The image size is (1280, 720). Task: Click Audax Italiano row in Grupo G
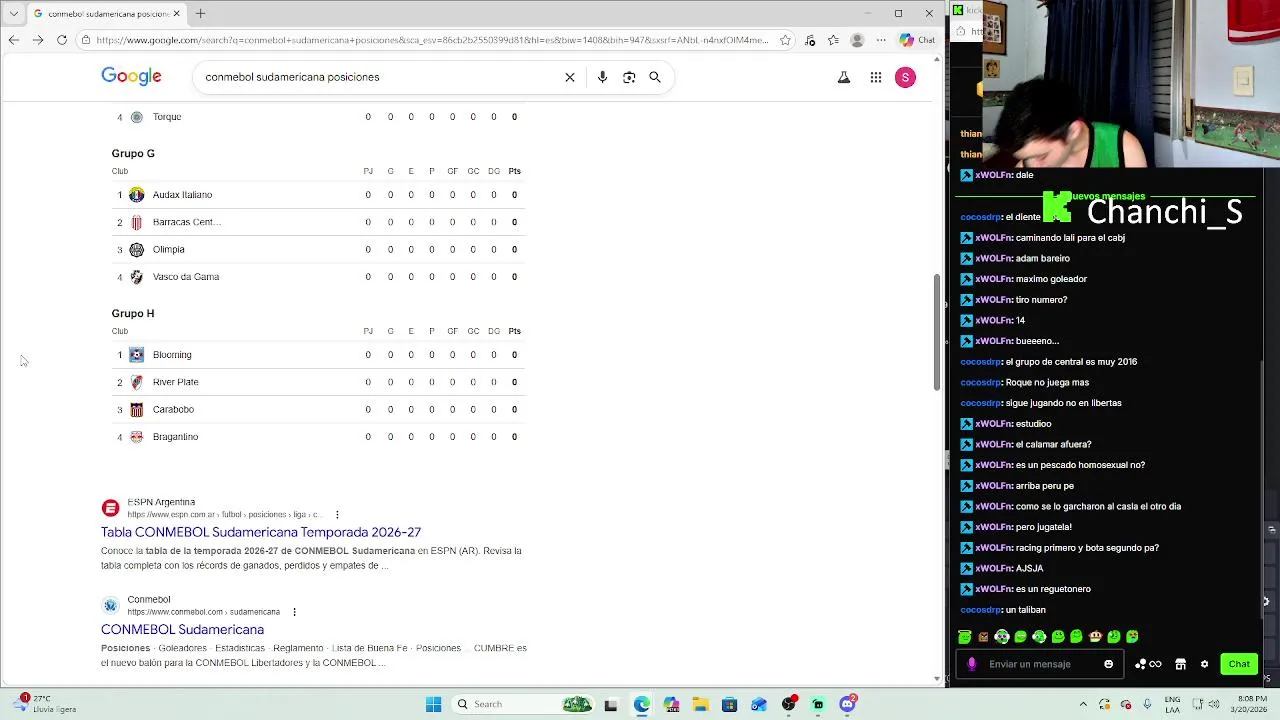click(x=318, y=195)
